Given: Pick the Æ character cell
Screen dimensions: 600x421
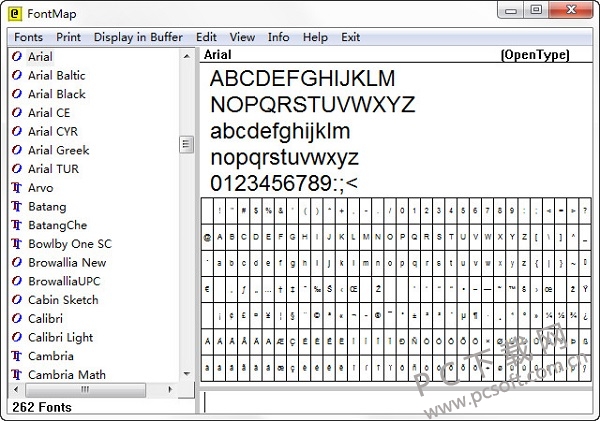Looking at the screenshot, I should [280, 341].
